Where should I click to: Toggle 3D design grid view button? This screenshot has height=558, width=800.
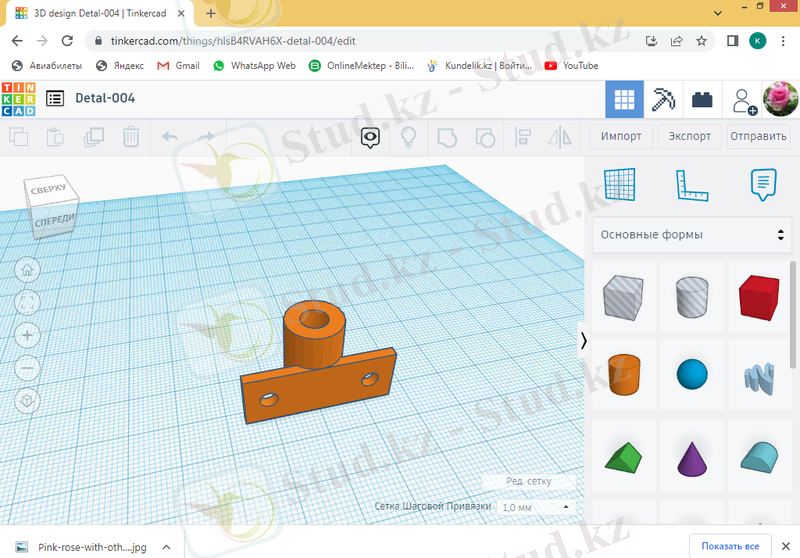tap(625, 100)
